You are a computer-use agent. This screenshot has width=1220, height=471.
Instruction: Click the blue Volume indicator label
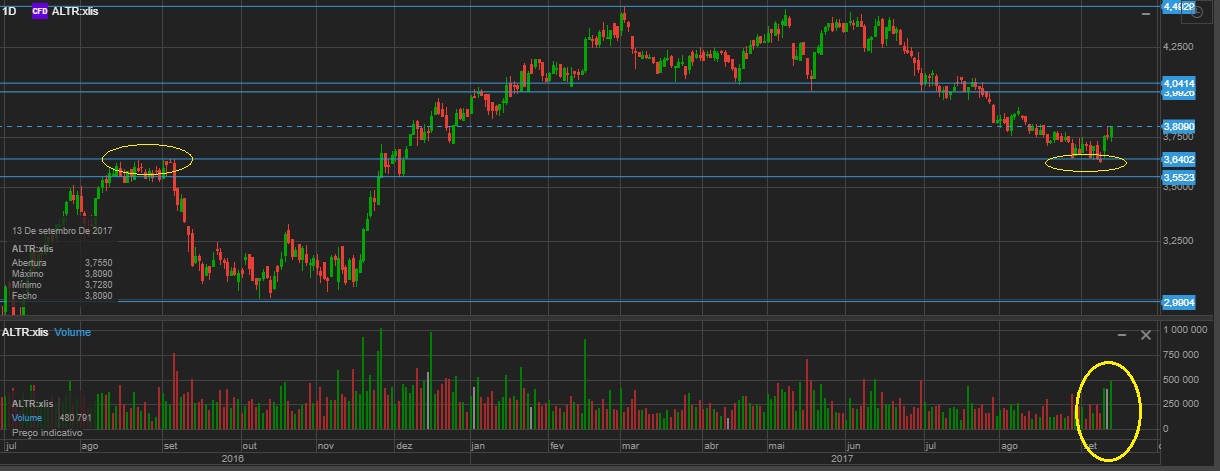72,332
